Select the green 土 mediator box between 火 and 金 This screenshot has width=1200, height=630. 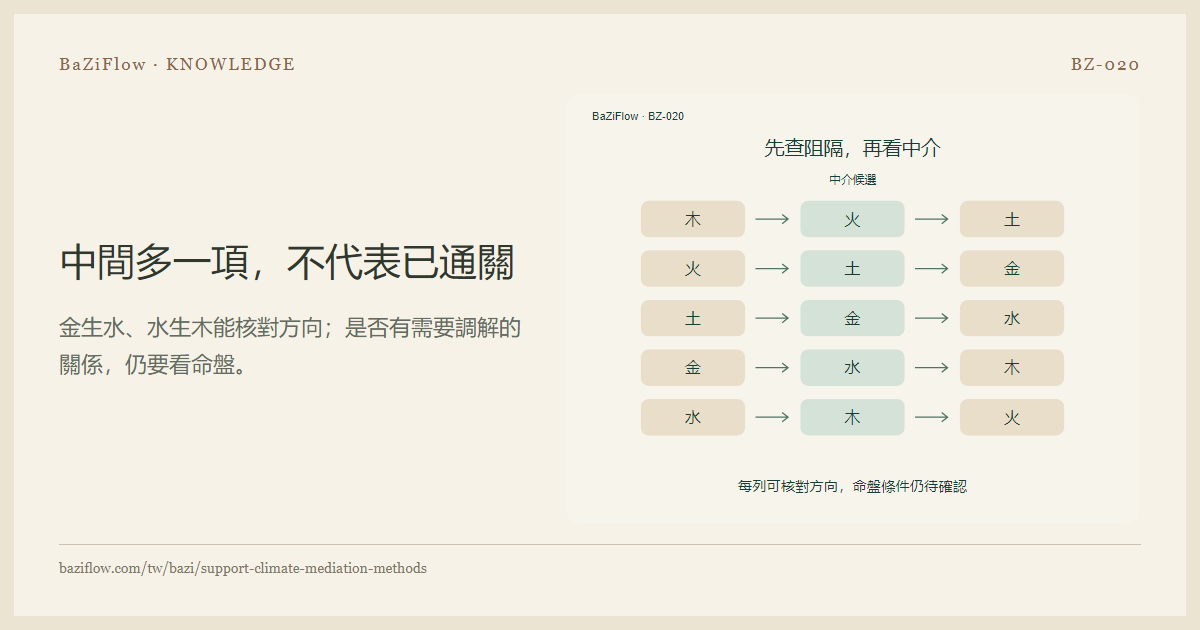(852, 269)
